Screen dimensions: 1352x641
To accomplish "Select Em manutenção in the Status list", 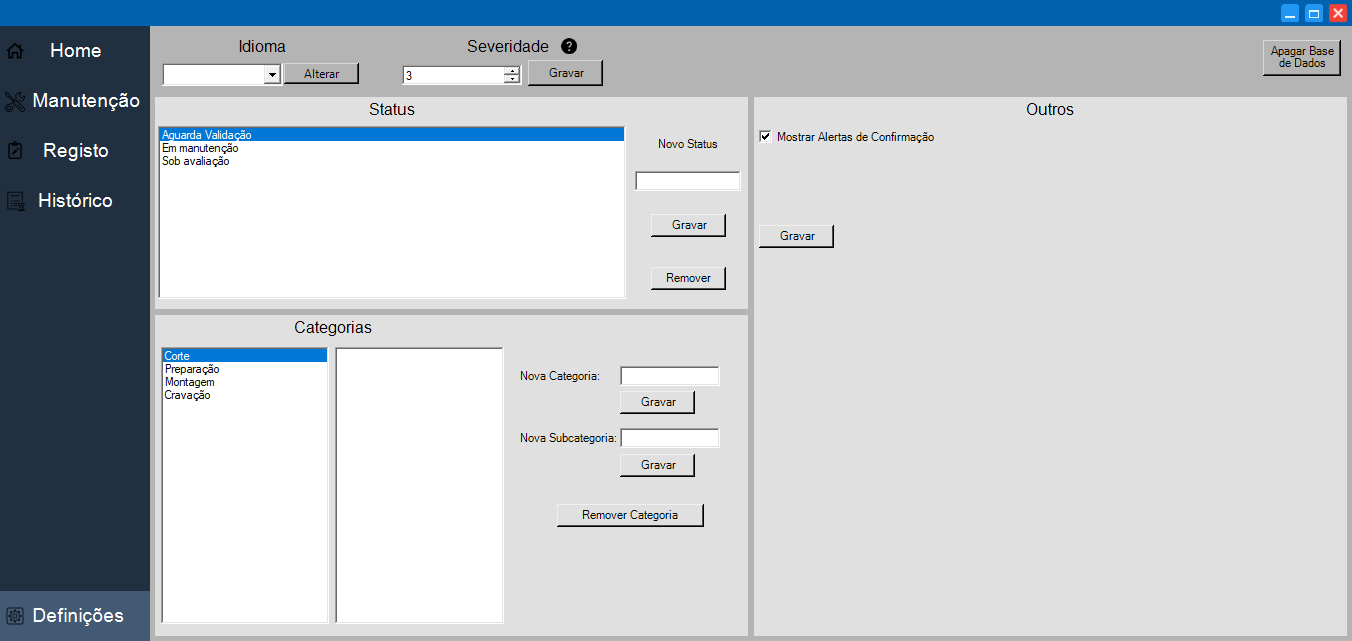I will click(x=202, y=147).
